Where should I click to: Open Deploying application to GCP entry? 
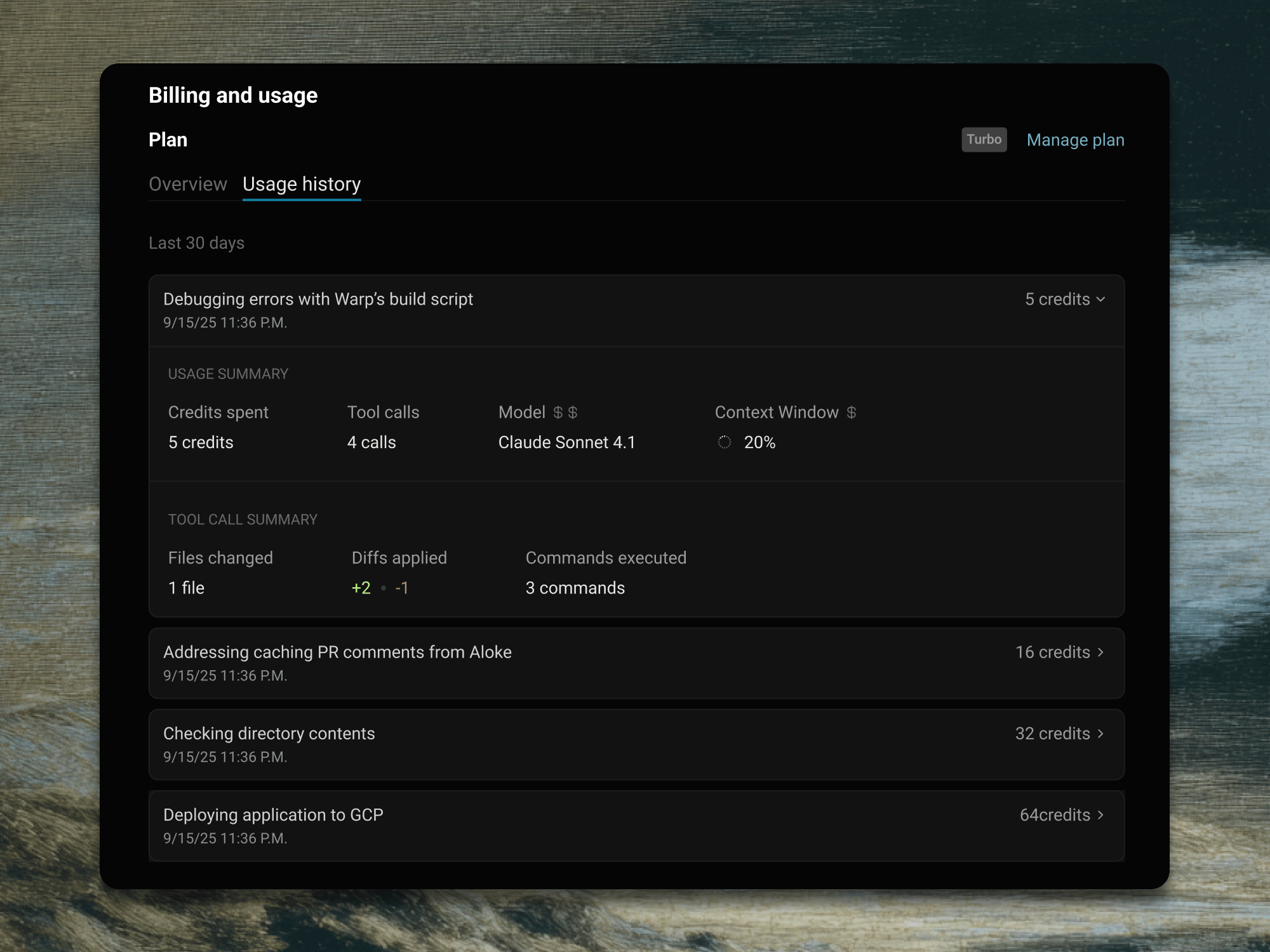pyautogui.click(x=273, y=815)
